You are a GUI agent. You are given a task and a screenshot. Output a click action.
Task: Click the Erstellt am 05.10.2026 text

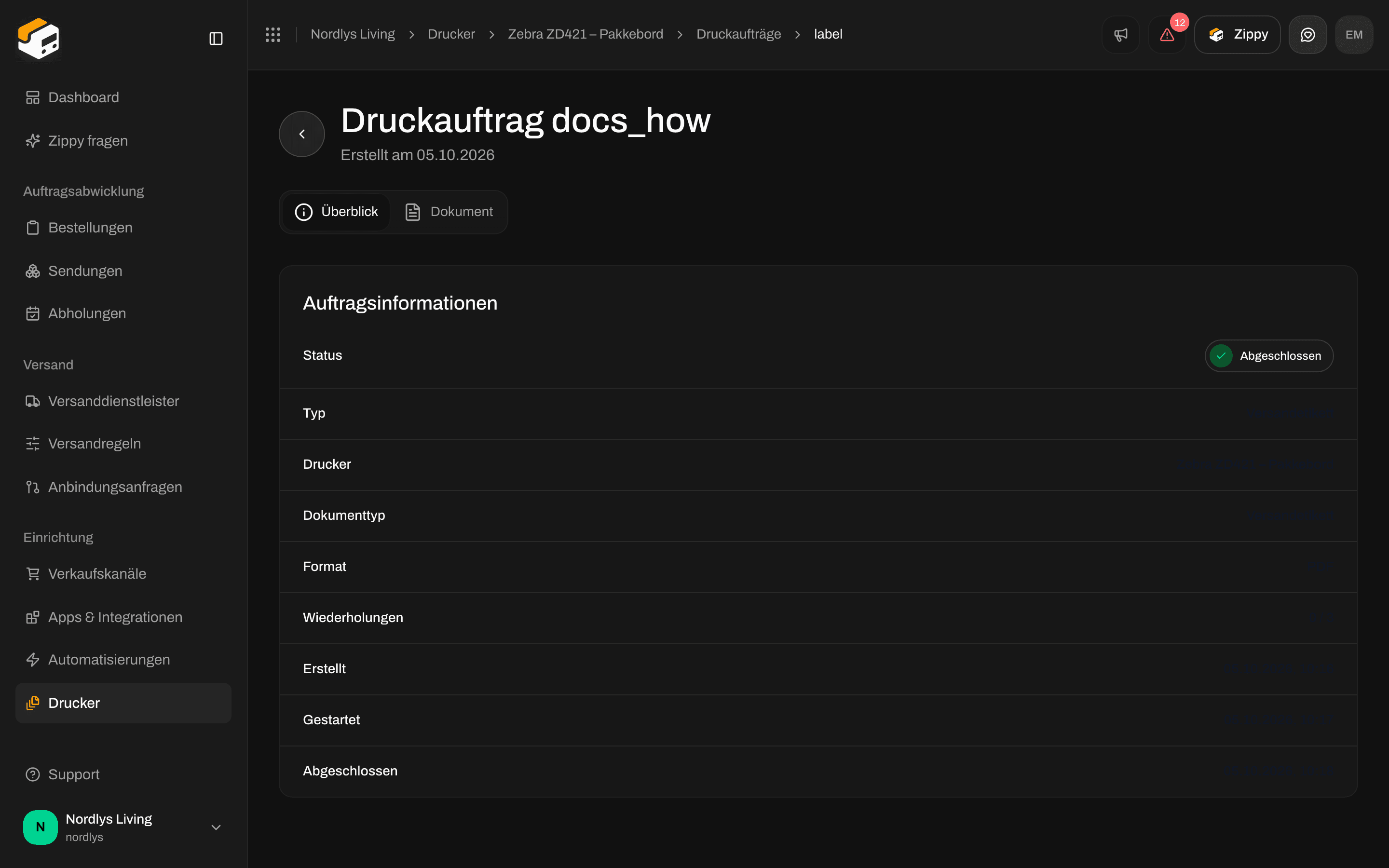[417, 155]
